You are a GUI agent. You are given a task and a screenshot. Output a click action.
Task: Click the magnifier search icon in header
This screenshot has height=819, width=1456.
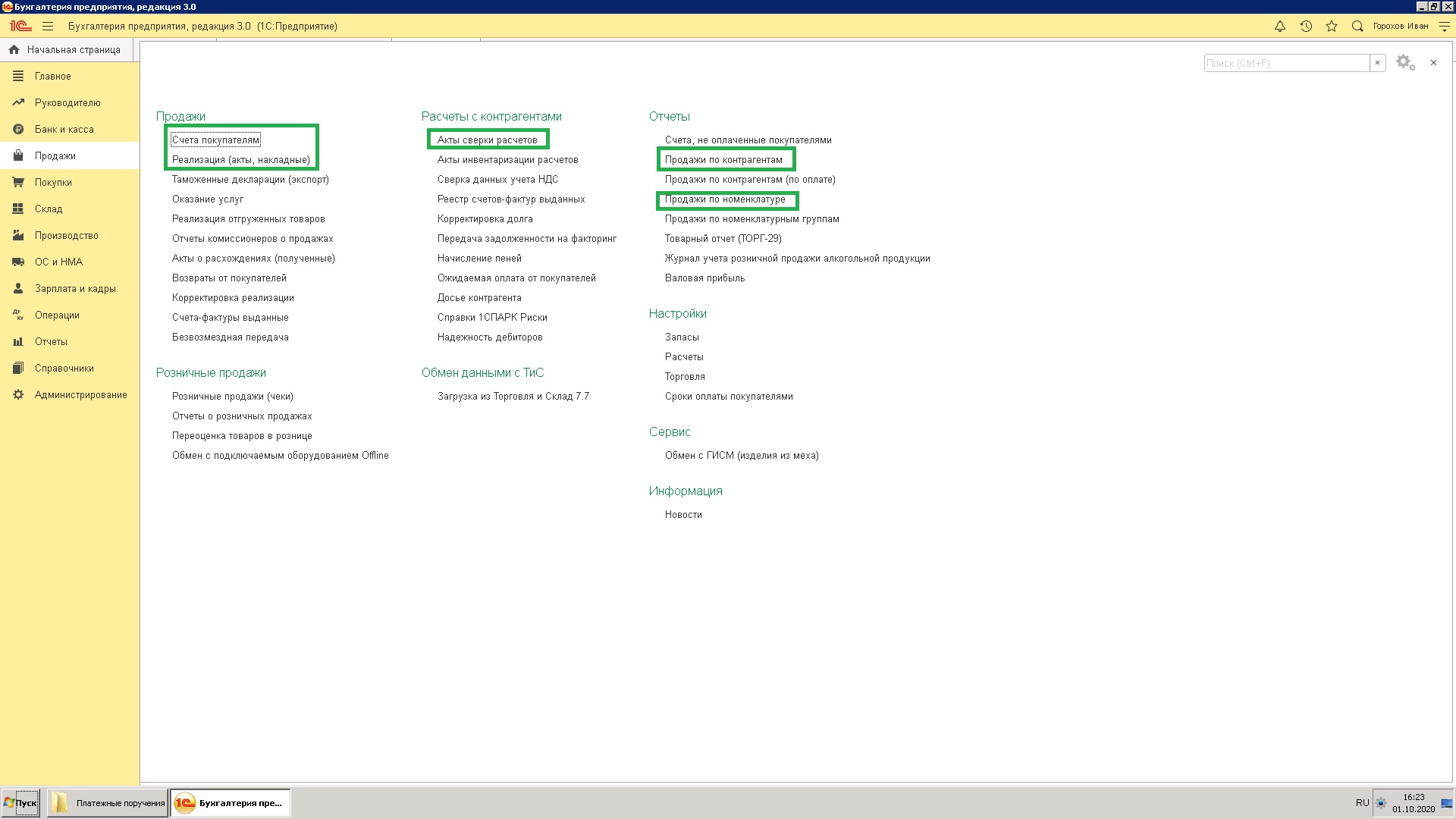click(x=1357, y=26)
